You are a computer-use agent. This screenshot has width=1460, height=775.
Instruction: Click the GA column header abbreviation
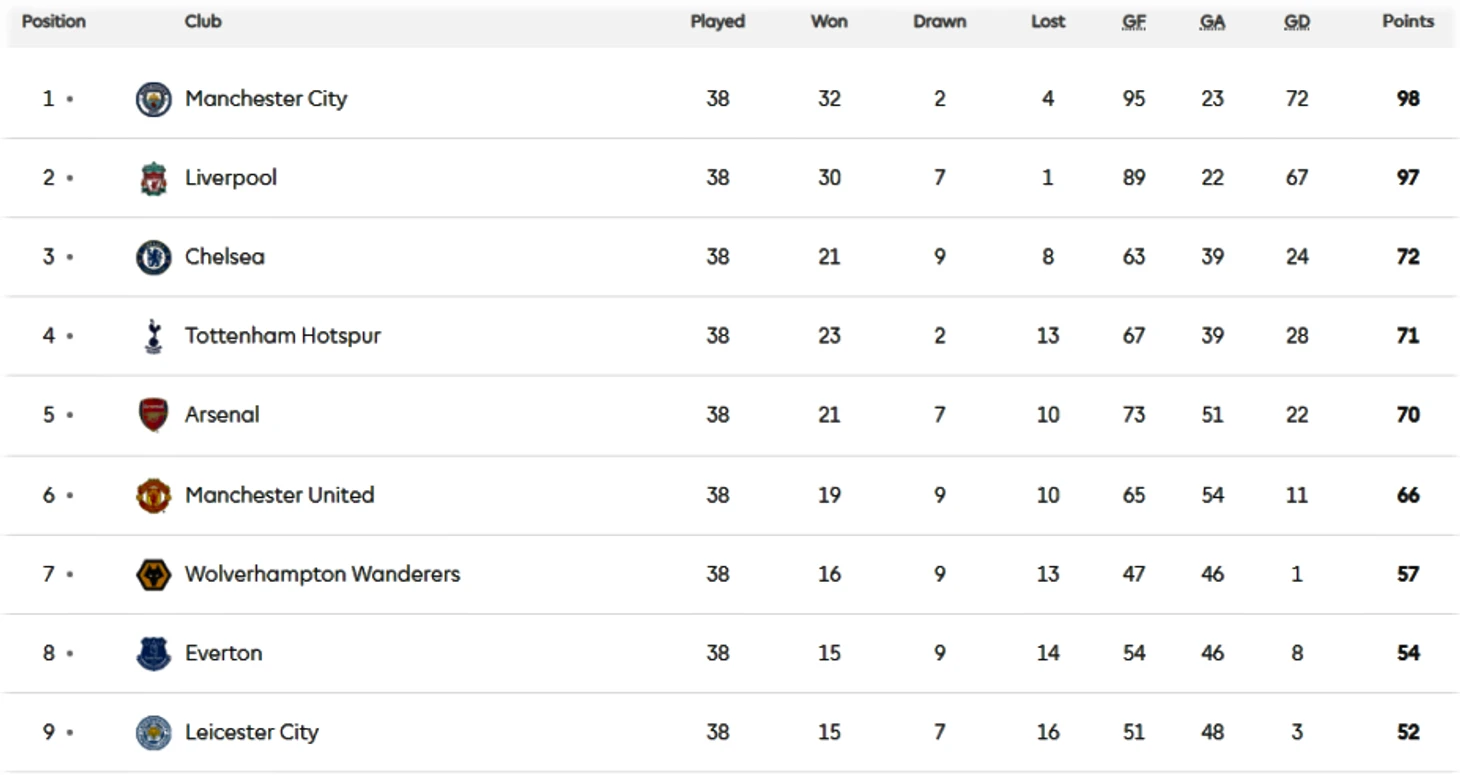pos(1212,21)
